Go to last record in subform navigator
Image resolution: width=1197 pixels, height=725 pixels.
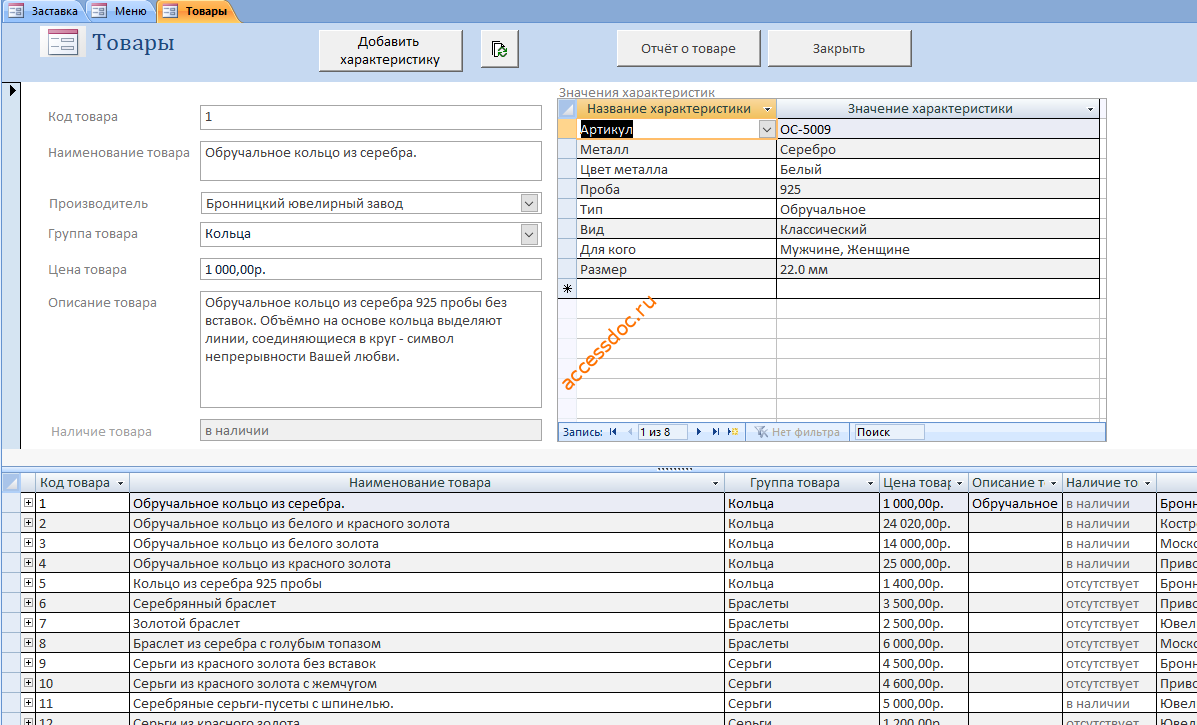(x=716, y=432)
